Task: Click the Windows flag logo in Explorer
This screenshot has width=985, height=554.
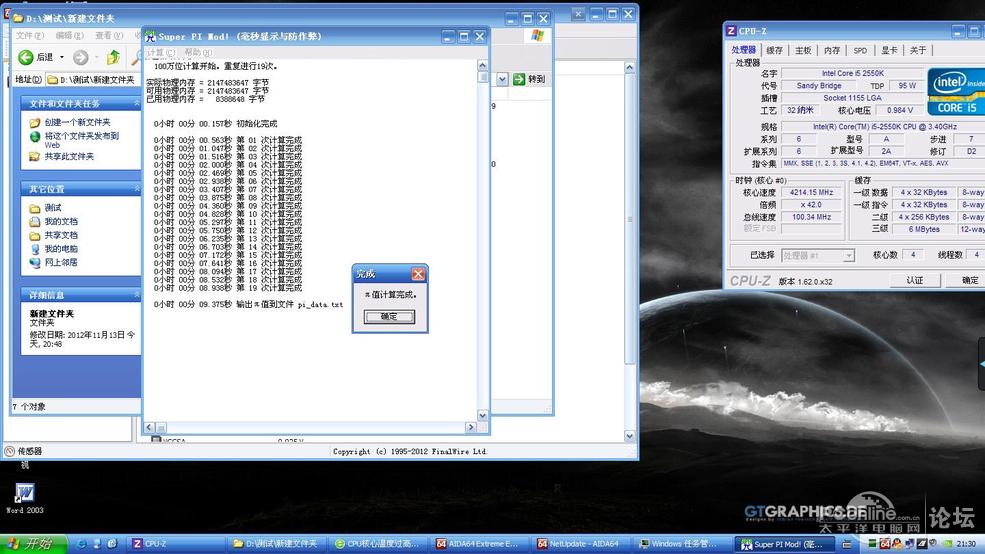Action: coord(538,36)
